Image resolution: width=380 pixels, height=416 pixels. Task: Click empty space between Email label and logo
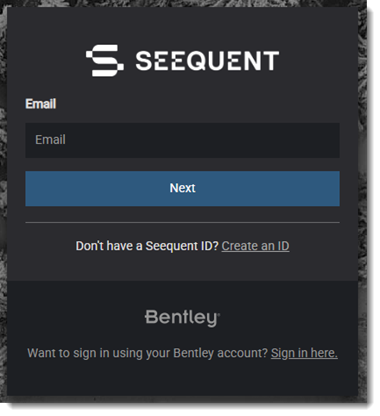click(x=182, y=87)
